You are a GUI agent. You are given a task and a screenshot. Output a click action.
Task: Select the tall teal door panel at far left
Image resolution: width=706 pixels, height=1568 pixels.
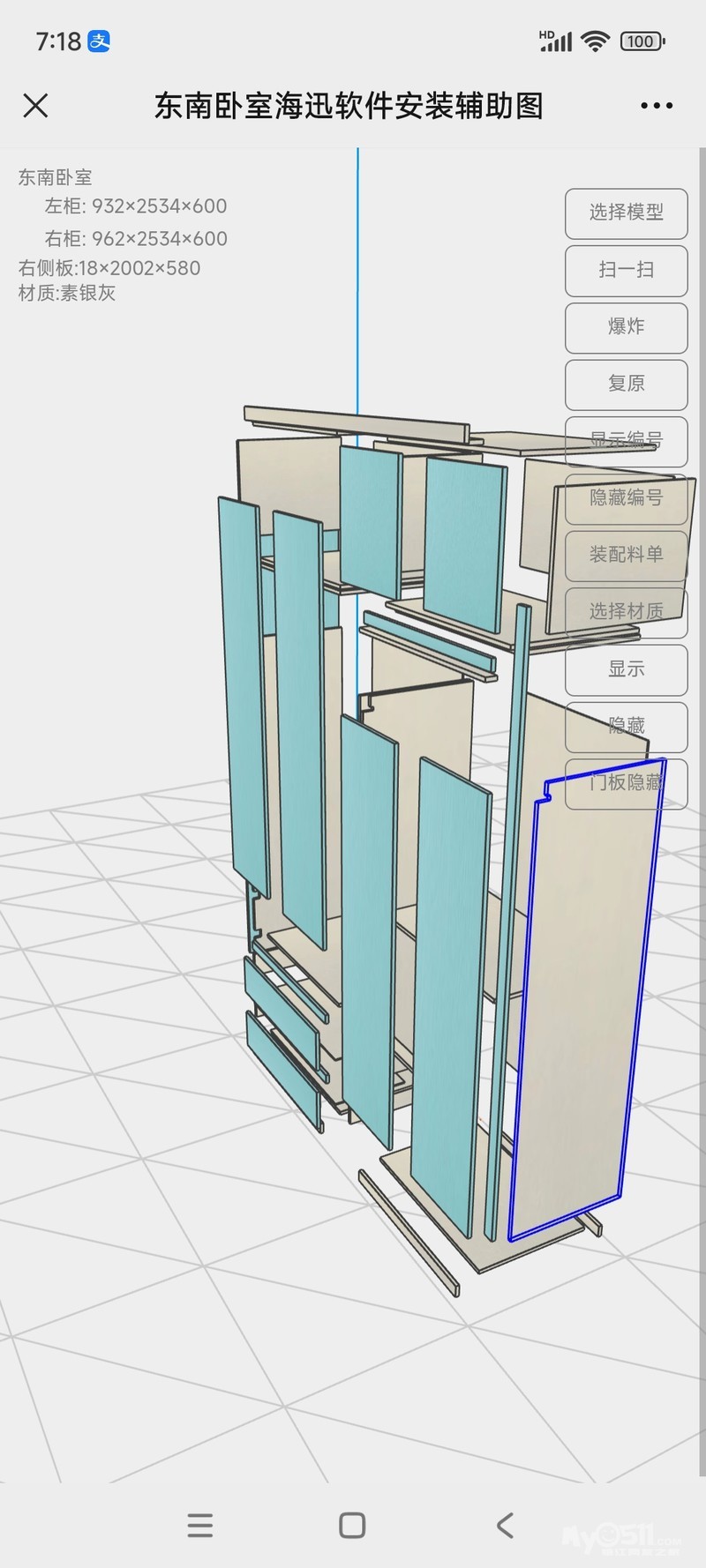click(243, 688)
